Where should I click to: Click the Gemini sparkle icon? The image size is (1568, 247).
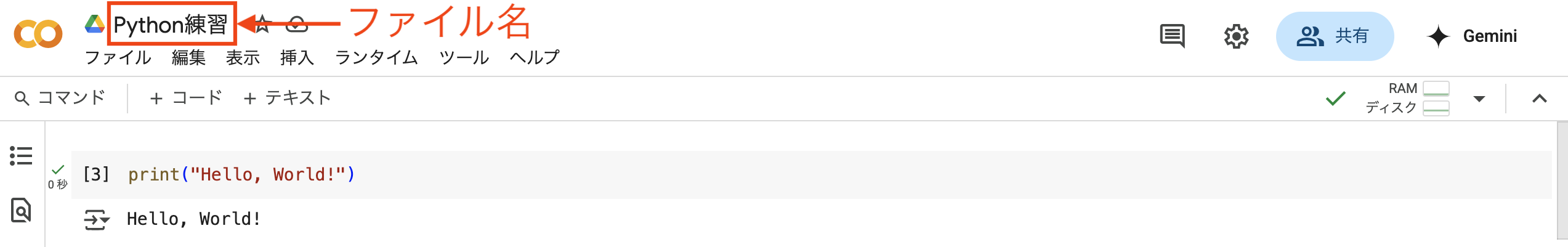pyautogui.click(x=1438, y=36)
